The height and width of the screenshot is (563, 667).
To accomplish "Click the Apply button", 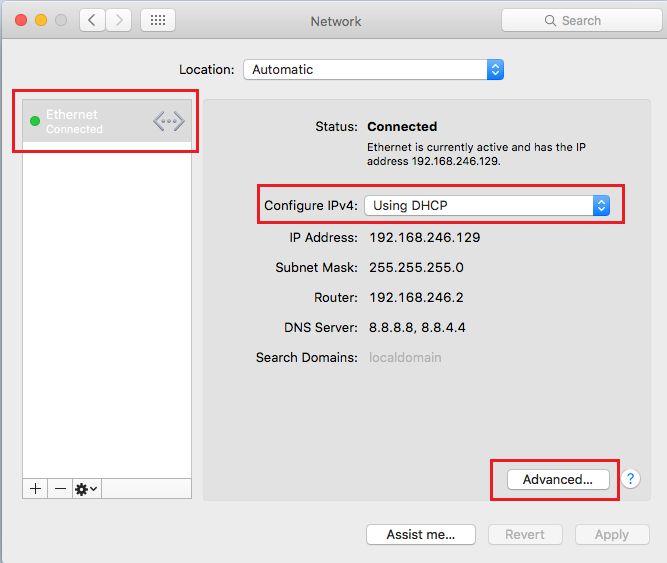I will [x=611, y=535].
